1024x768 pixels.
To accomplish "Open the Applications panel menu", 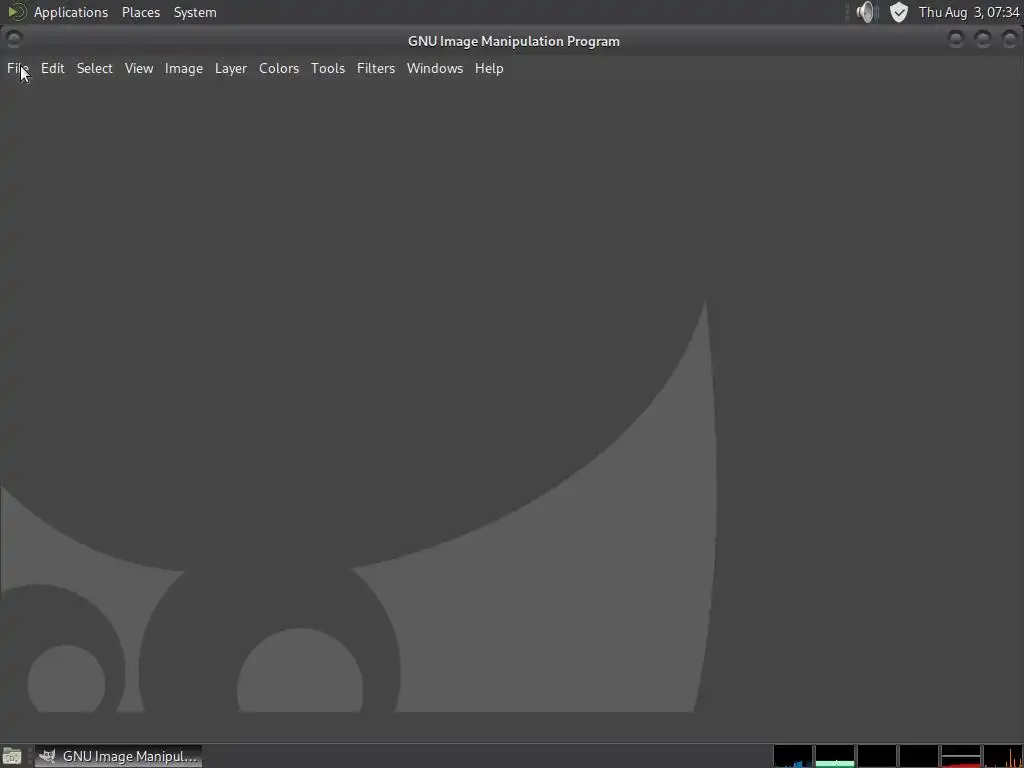I will point(71,12).
